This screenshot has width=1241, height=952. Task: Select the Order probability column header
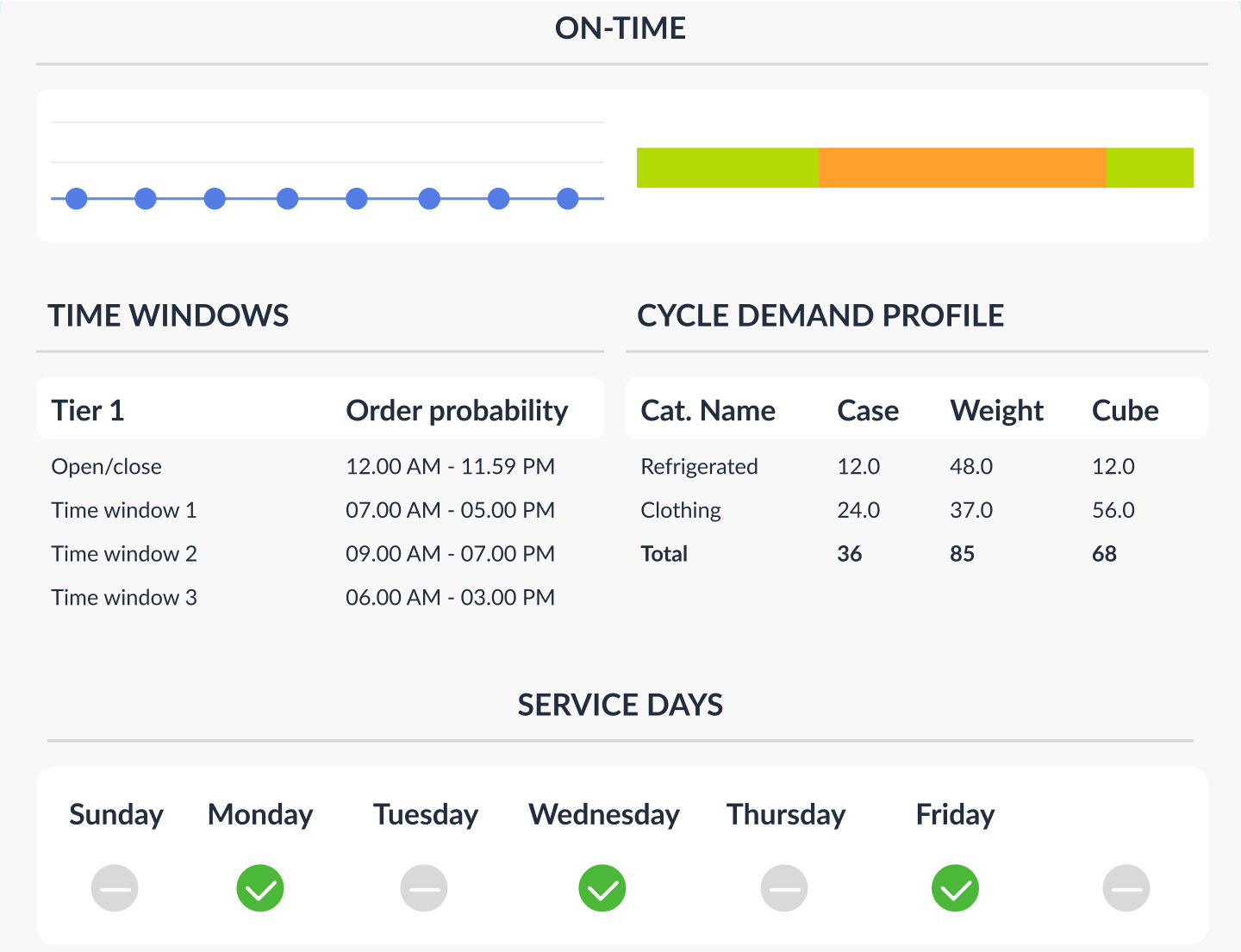click(457, 410)
